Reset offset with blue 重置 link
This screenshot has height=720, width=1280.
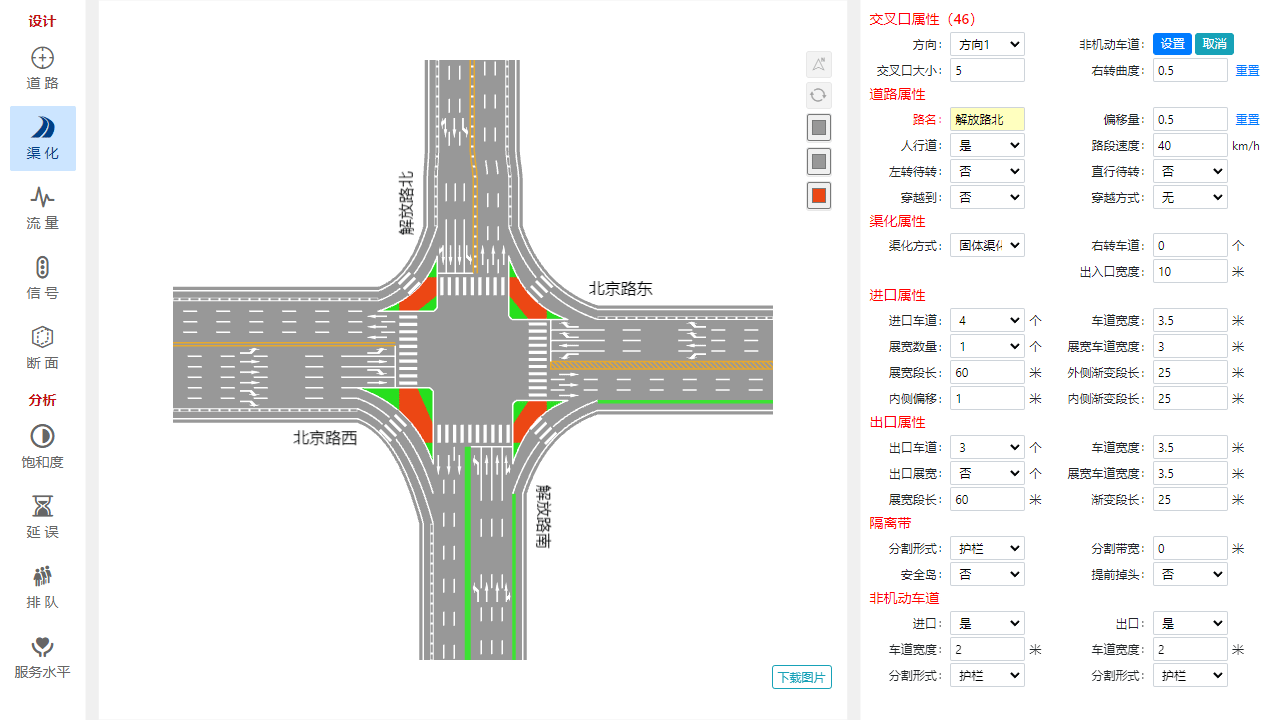1247,119
